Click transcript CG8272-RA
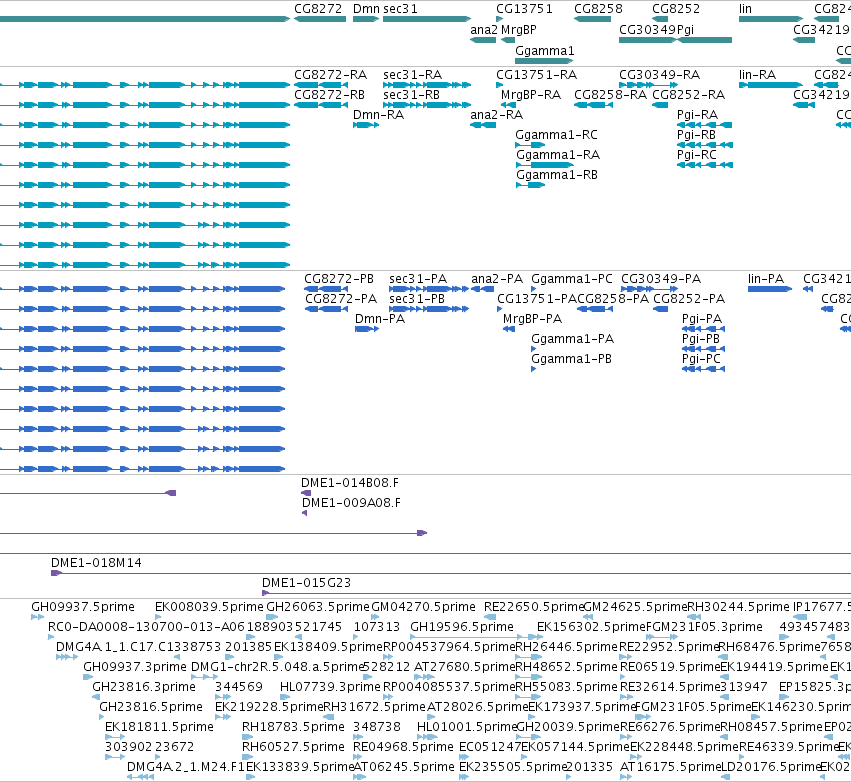The image size is (851, 782). click(x=331, y=74)
